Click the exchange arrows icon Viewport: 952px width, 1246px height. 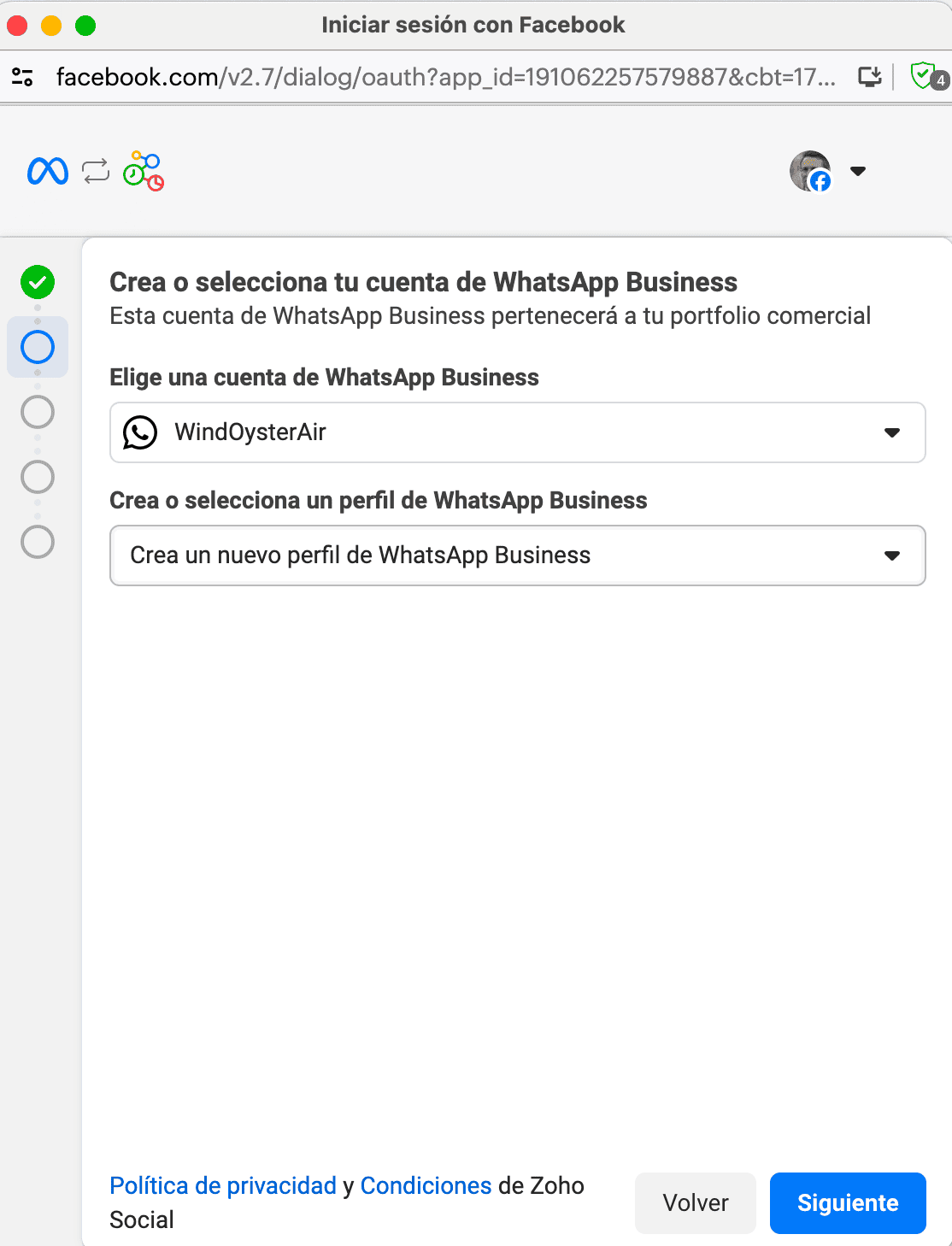point(96,171)
